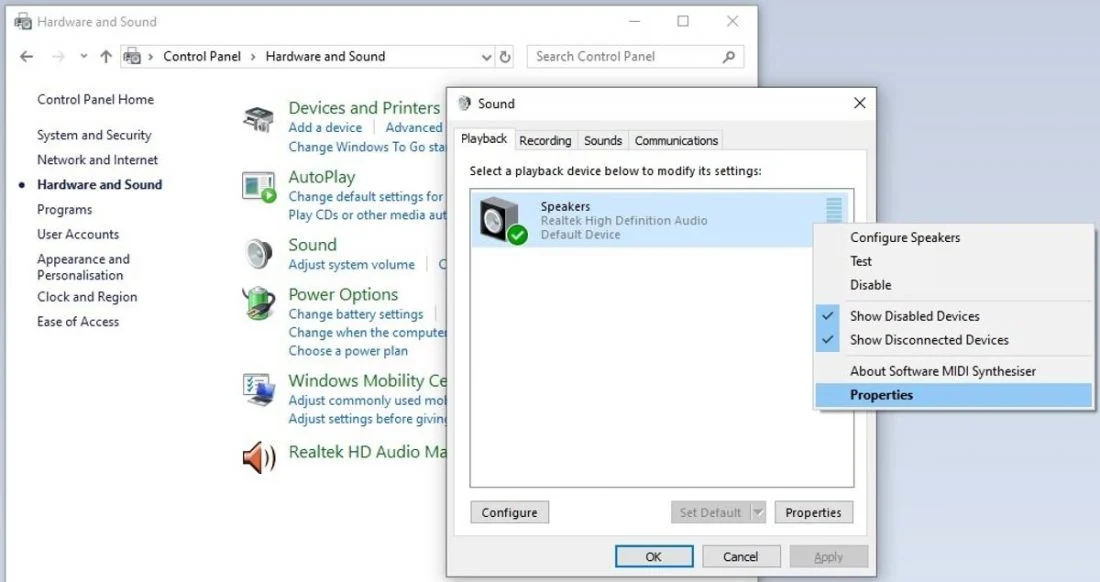This screenshot has width=1100, height=582.
Task: Open the Sound heading link
Action: click(313, 245)
